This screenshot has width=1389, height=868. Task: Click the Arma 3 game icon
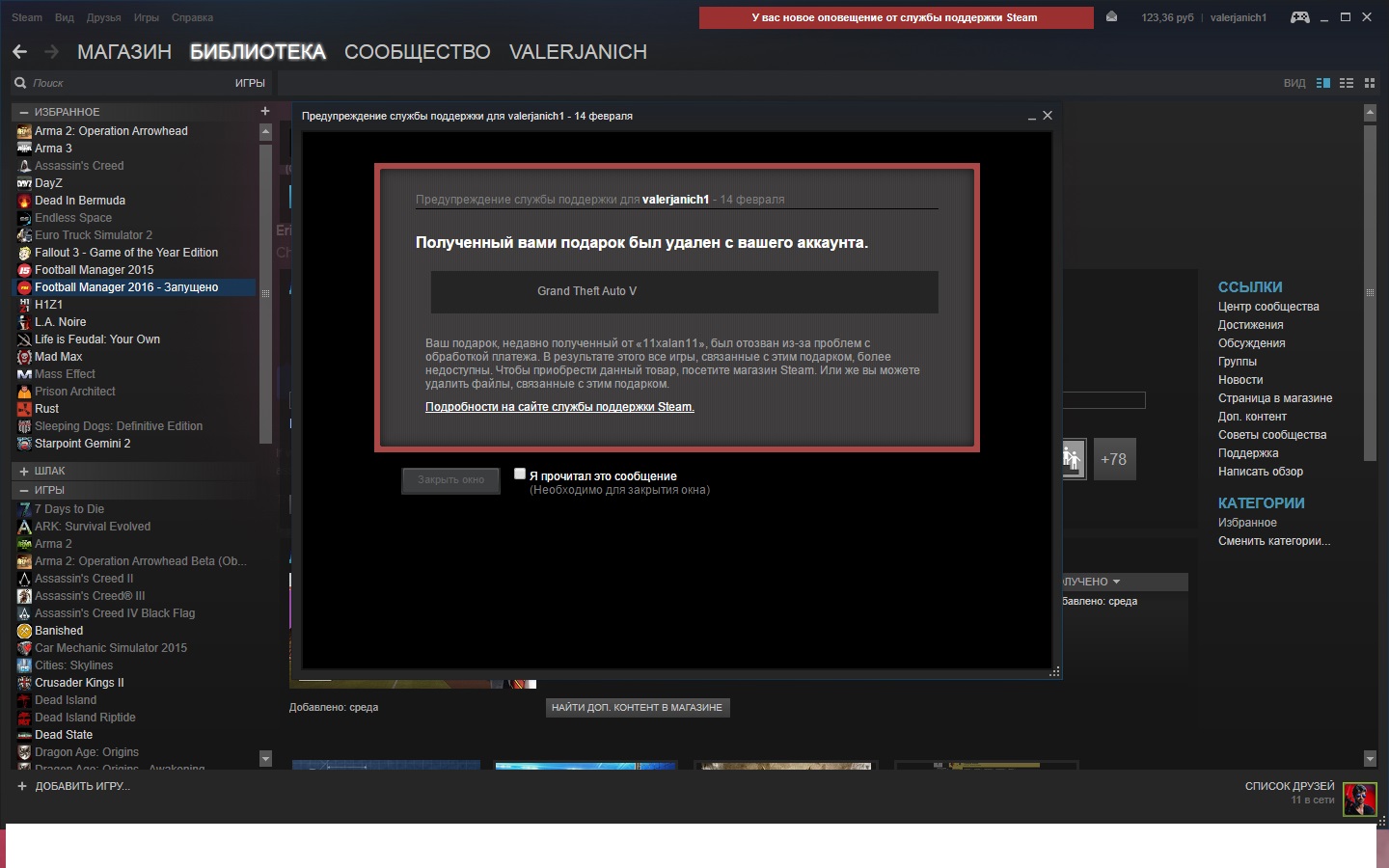click(x=25, y=149)
